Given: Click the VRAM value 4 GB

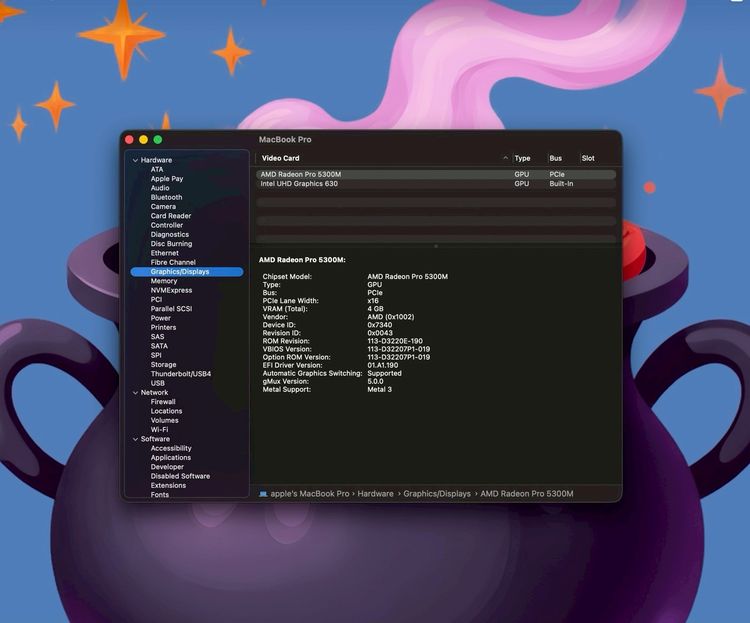Looking at the screenshot, I should [x=375, y=309].
